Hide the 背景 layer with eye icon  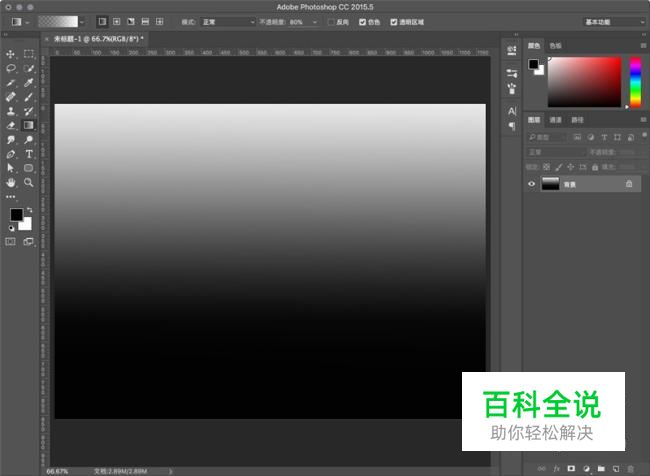click(x=532, y=184)
